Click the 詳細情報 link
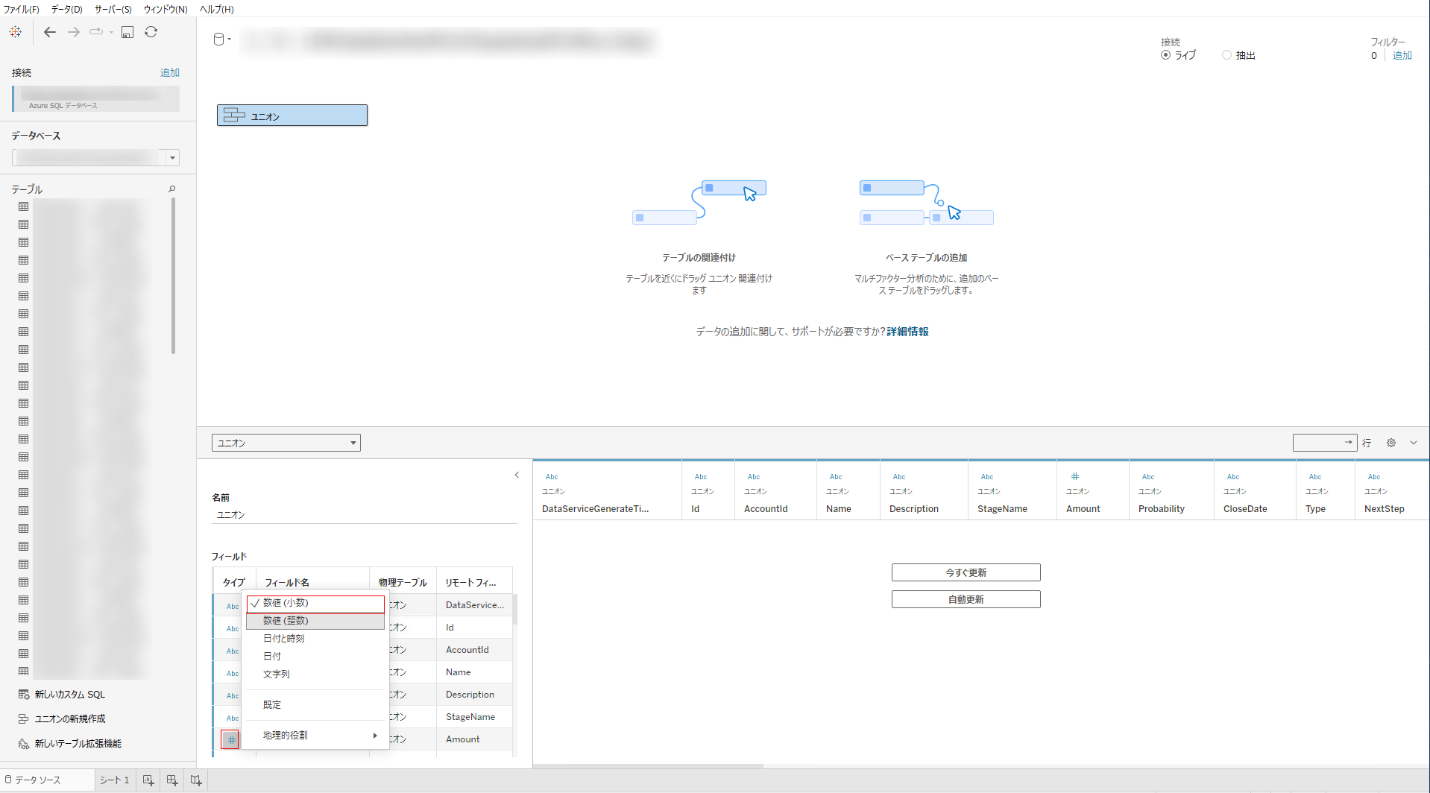Screen dimensions: 1430x793 click(x=907, y=331)
